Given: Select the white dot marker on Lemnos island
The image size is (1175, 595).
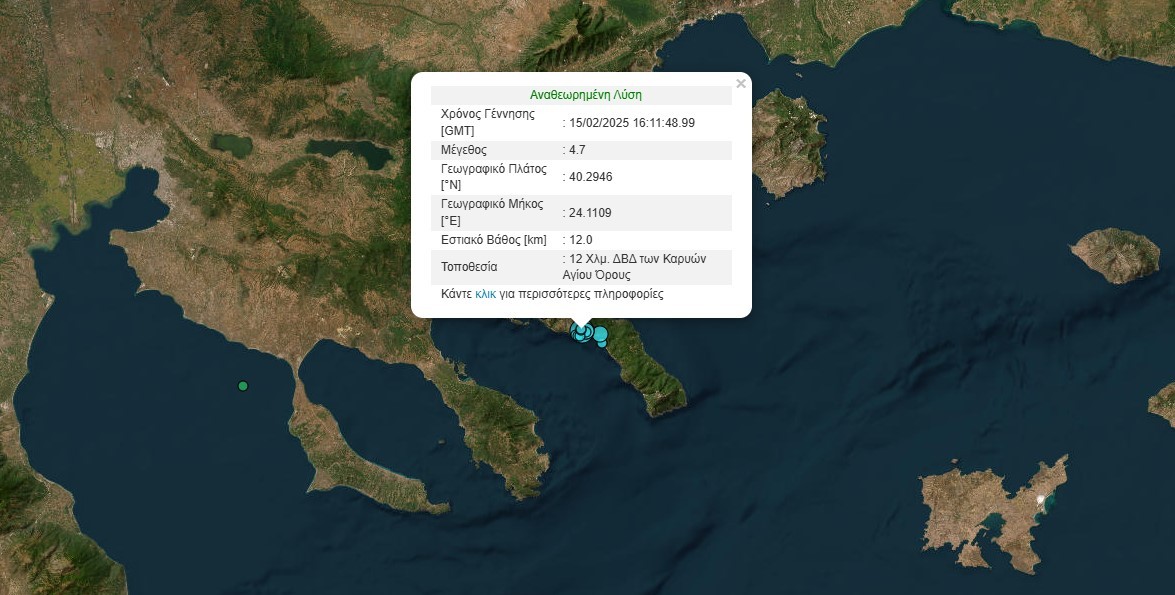Looking at the screenshot, I should (x=1041, y=499).
